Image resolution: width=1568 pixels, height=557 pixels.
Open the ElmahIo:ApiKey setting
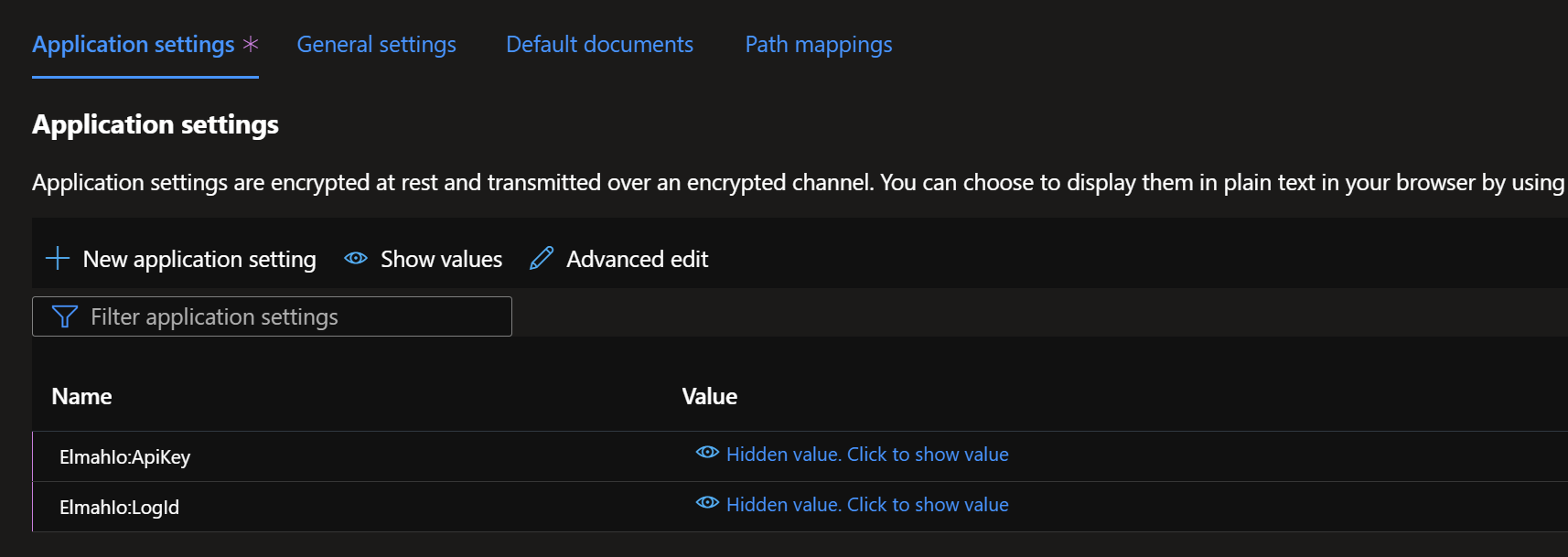pyautogui.click(x=124, y=457)
